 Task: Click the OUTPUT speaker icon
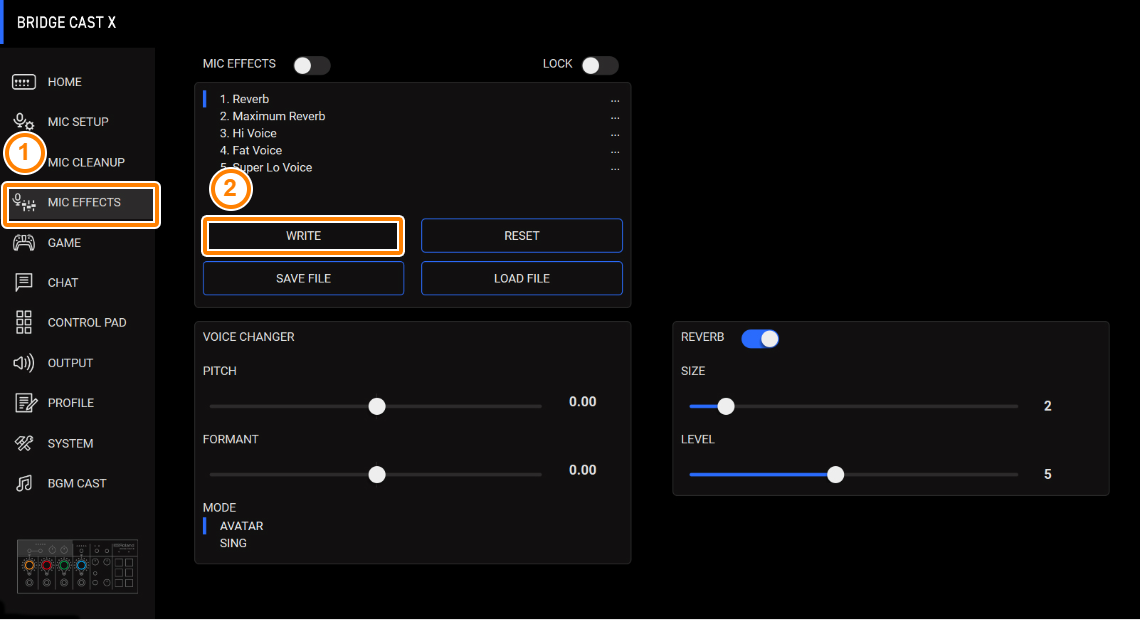pos(23,363)
